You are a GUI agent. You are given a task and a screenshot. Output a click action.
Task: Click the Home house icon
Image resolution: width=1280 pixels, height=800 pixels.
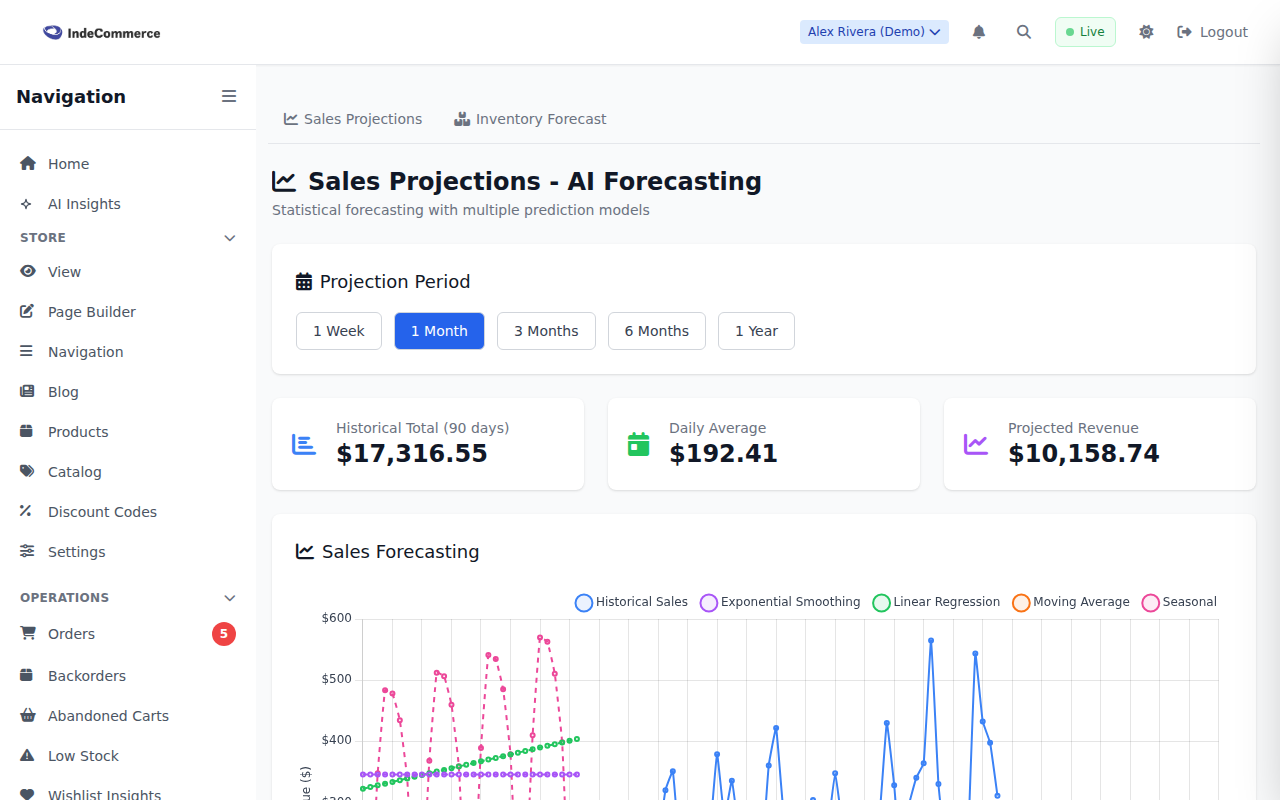28,164
